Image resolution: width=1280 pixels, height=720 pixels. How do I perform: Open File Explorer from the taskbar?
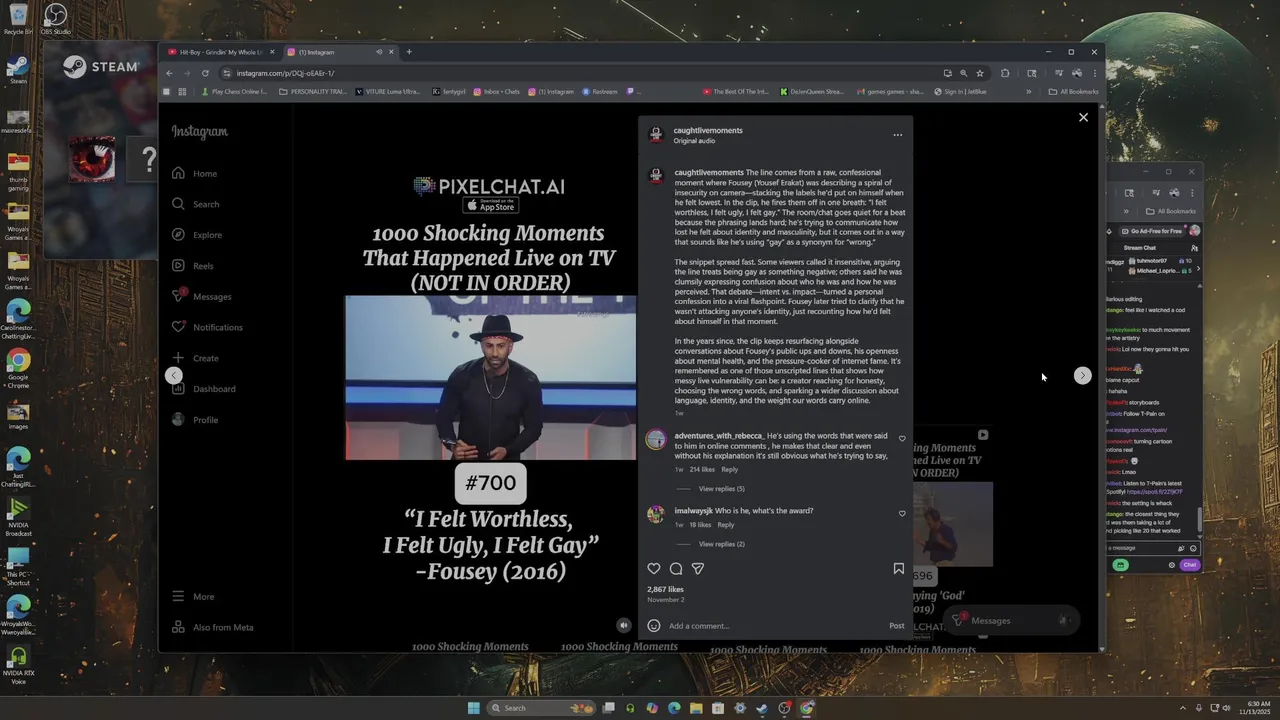[x=696, y=708]
